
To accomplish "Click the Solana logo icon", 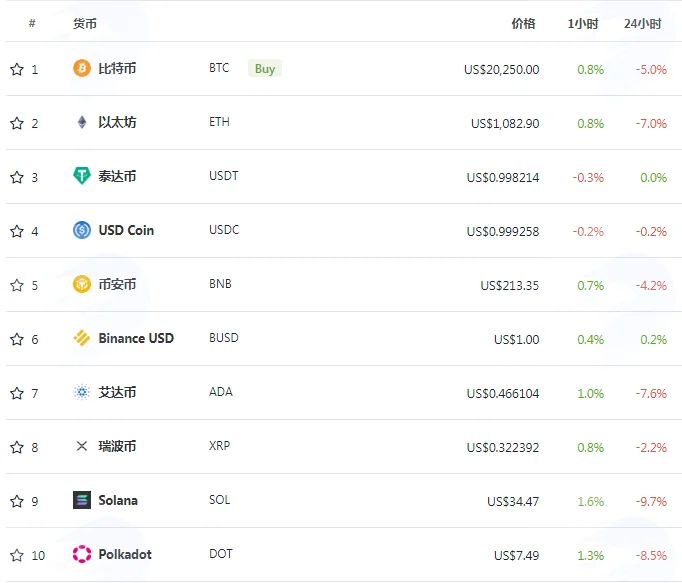I will pyautogui.click(x=82, y=500).
